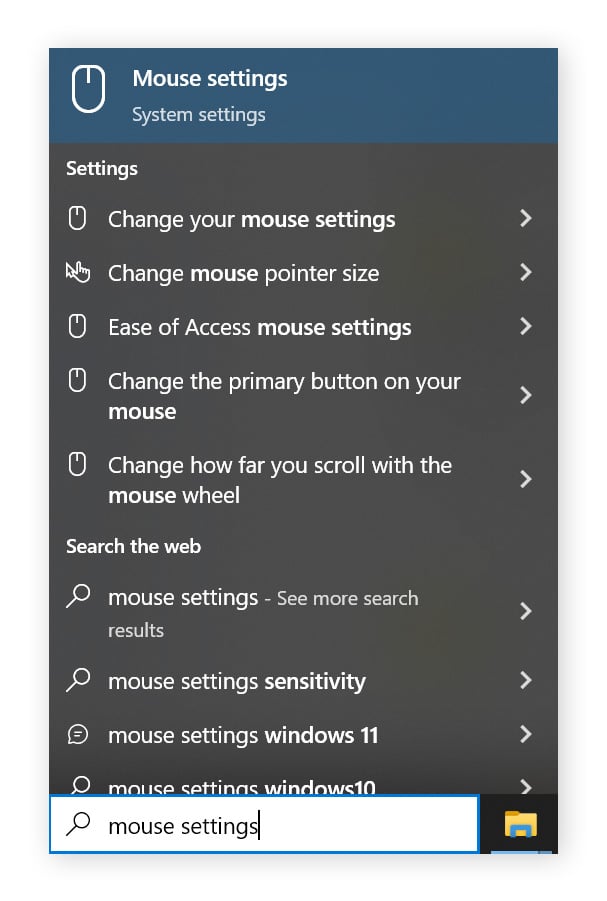The height and width of the screenshot is (901, 607).
Task: Select Change how far you scroll result
Action: 280,480
